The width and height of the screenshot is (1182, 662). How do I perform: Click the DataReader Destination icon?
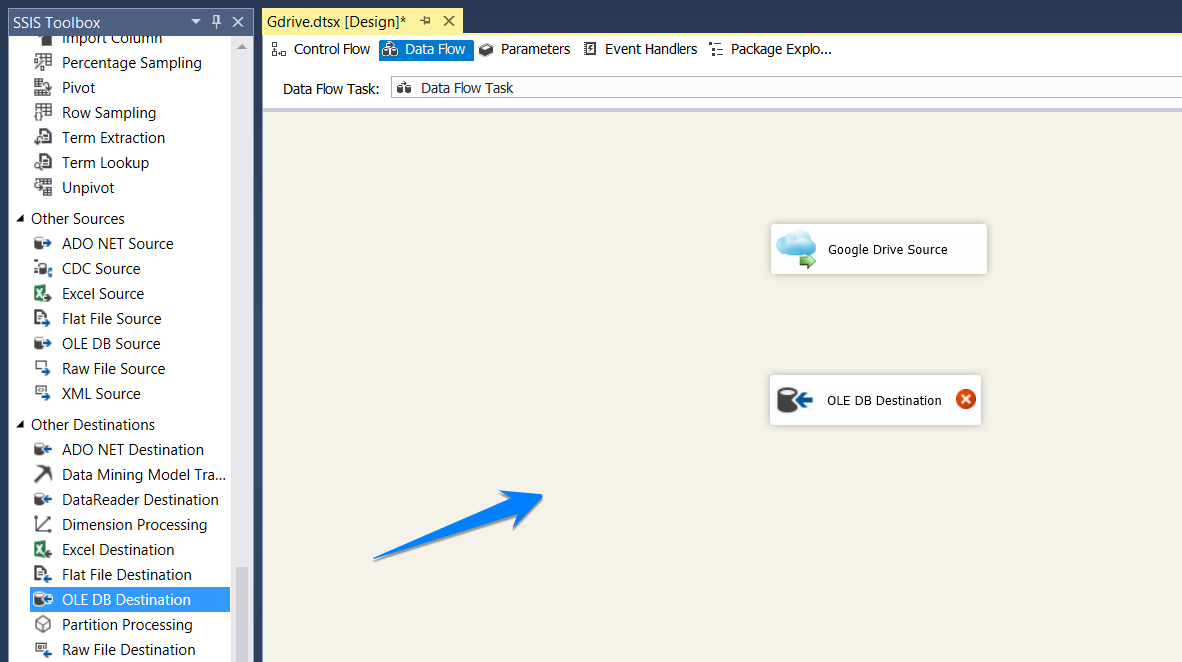(43, 499)
